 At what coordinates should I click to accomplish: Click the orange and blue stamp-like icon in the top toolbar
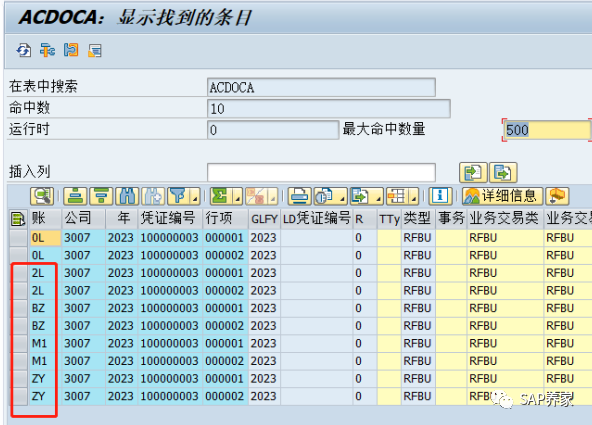pyautogui.click(x=71, y=50)
